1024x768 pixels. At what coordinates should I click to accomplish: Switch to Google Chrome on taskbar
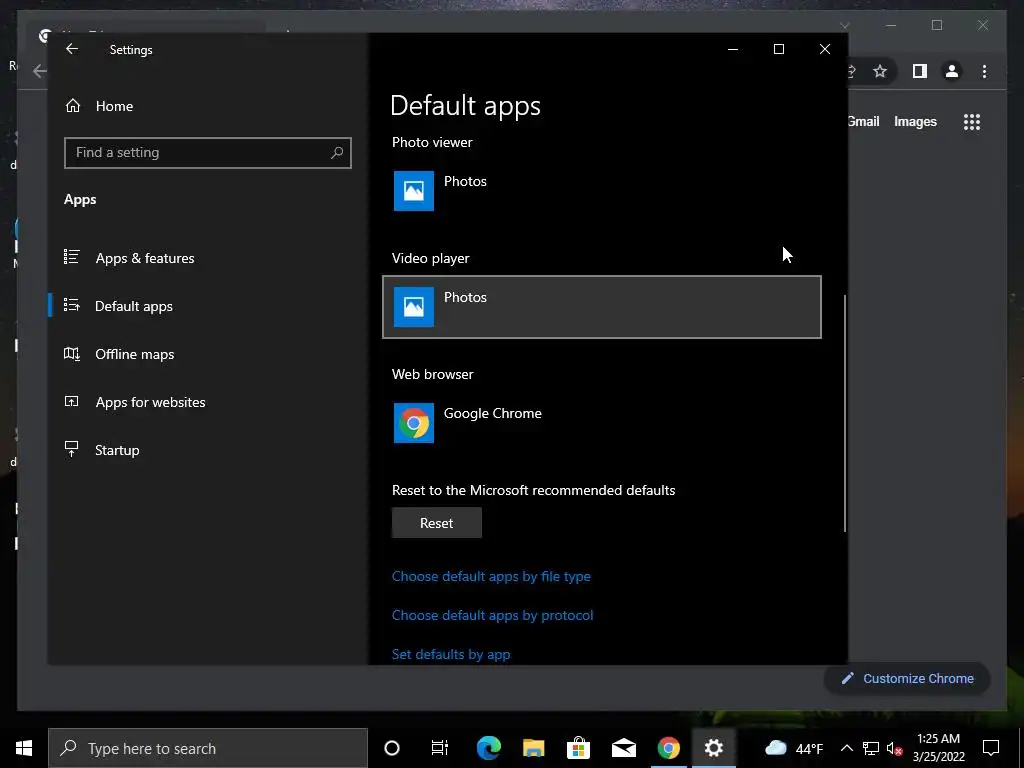(x=668, y=748)
